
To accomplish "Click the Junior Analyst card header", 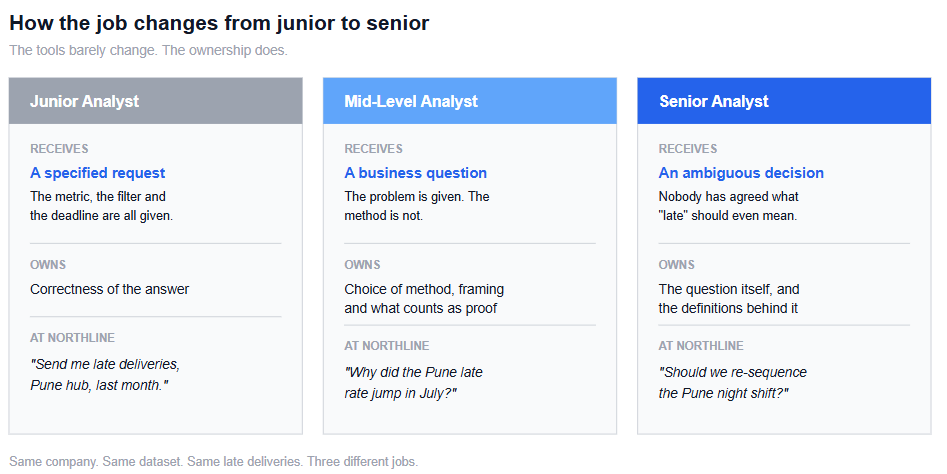I will (x=155, y=101).
